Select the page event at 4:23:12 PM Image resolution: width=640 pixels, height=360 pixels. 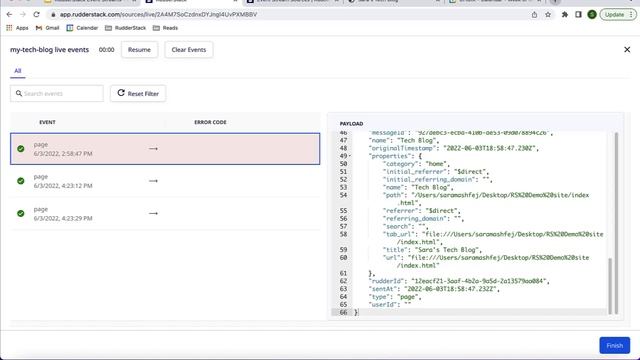(165, 181)
